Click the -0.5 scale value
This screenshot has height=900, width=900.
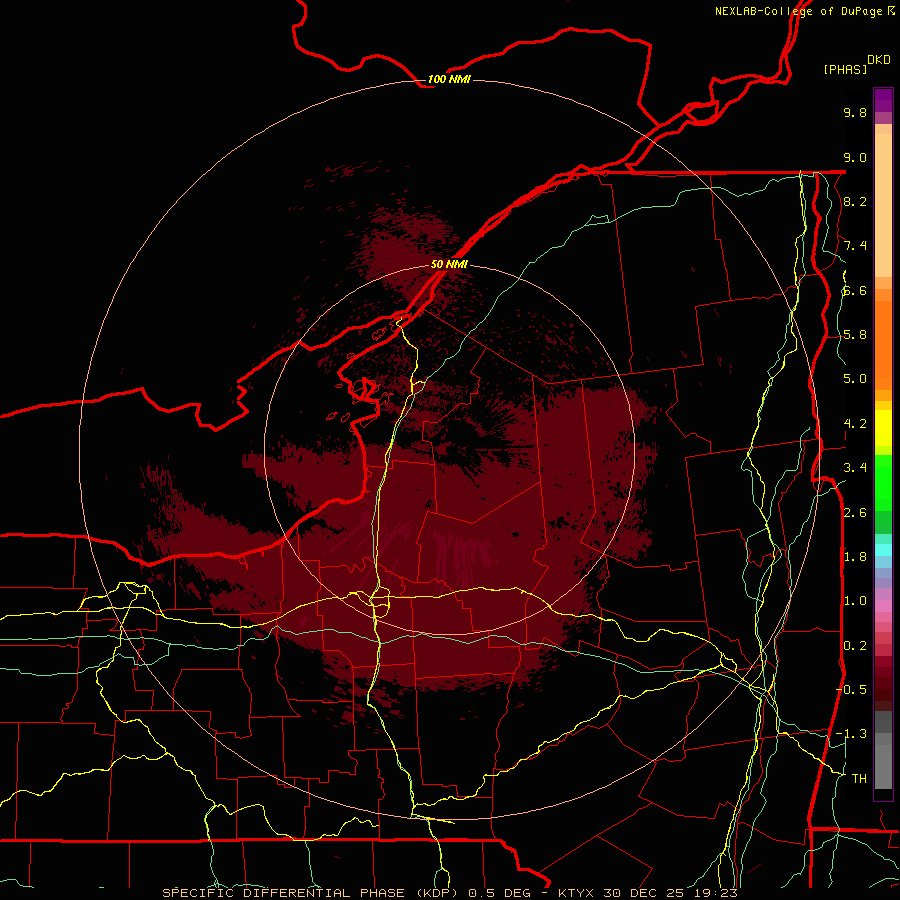[851, 690]
